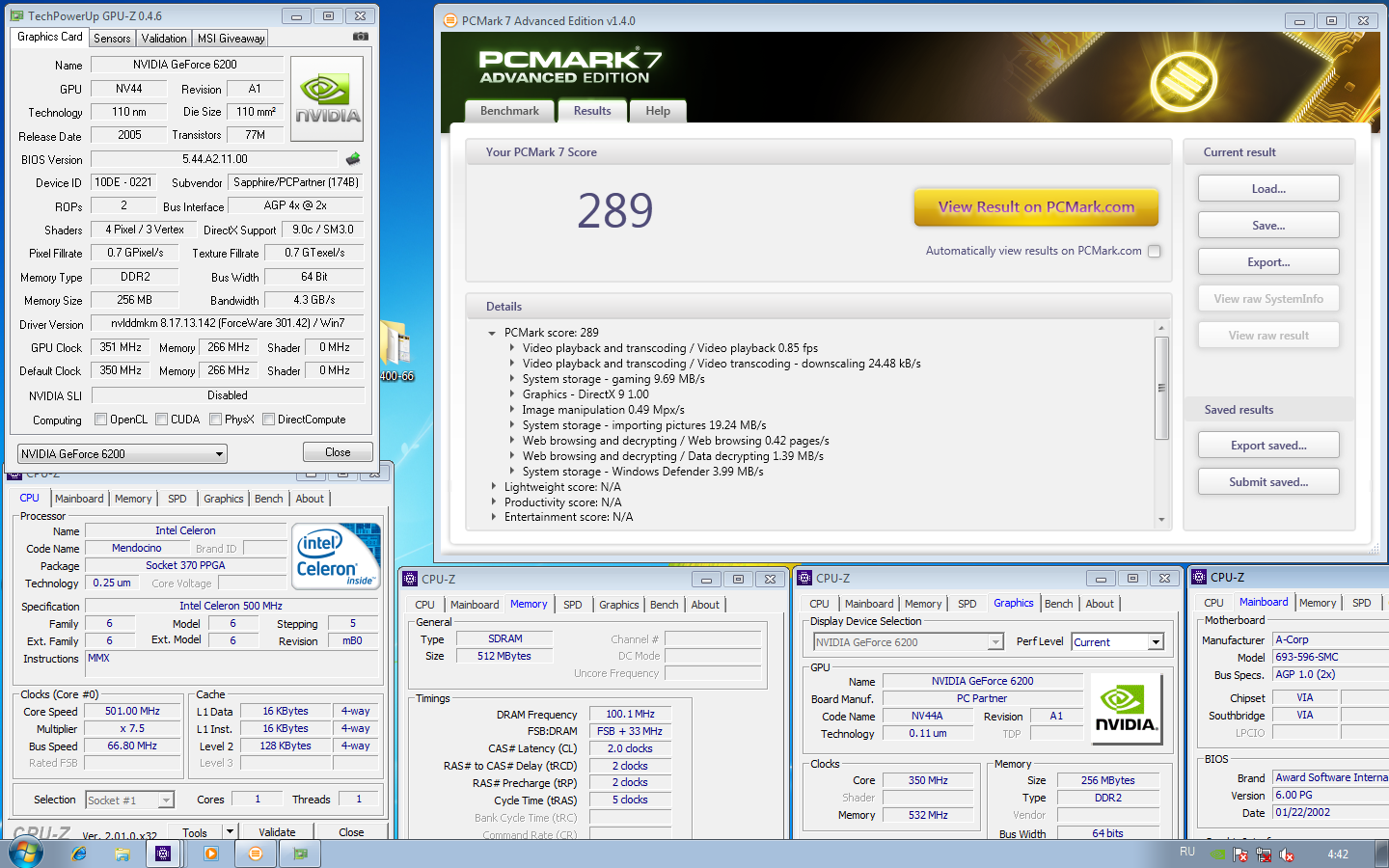Click the muted volume tray icon
Image resolution: width=1389 pixels, height=868 pixels.
(1286, 854)
